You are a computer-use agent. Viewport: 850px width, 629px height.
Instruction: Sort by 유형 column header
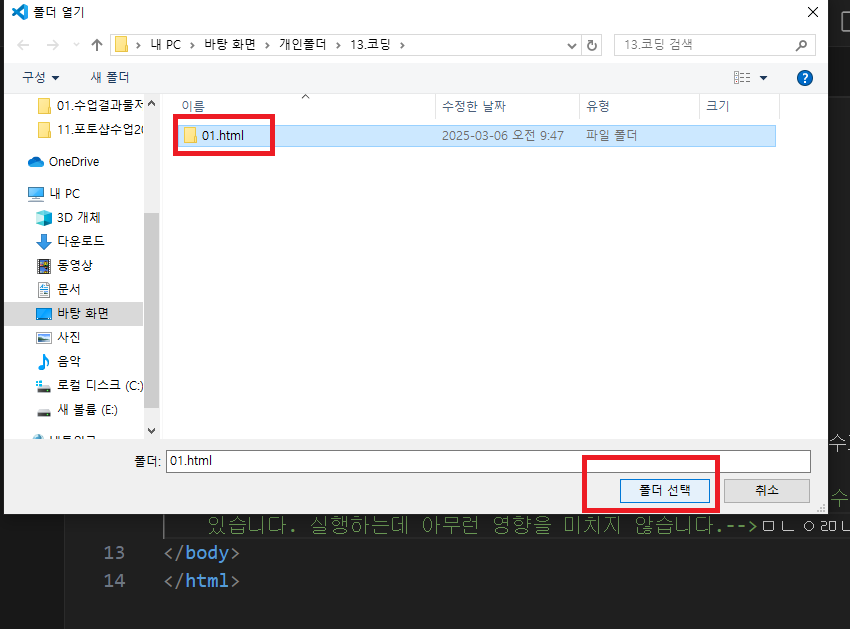(x=598, y=106)
